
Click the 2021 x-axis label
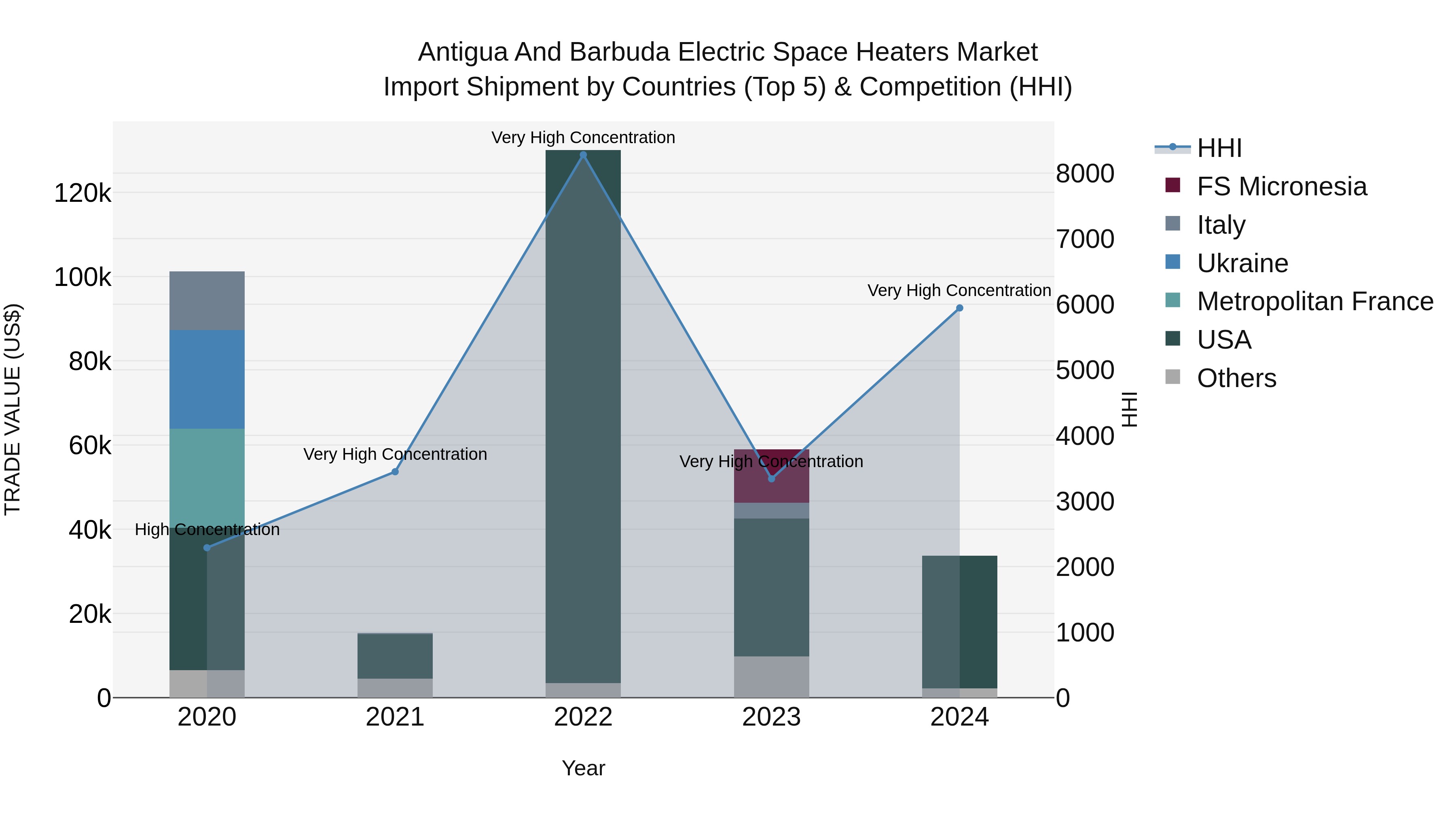tap(395, 717)
